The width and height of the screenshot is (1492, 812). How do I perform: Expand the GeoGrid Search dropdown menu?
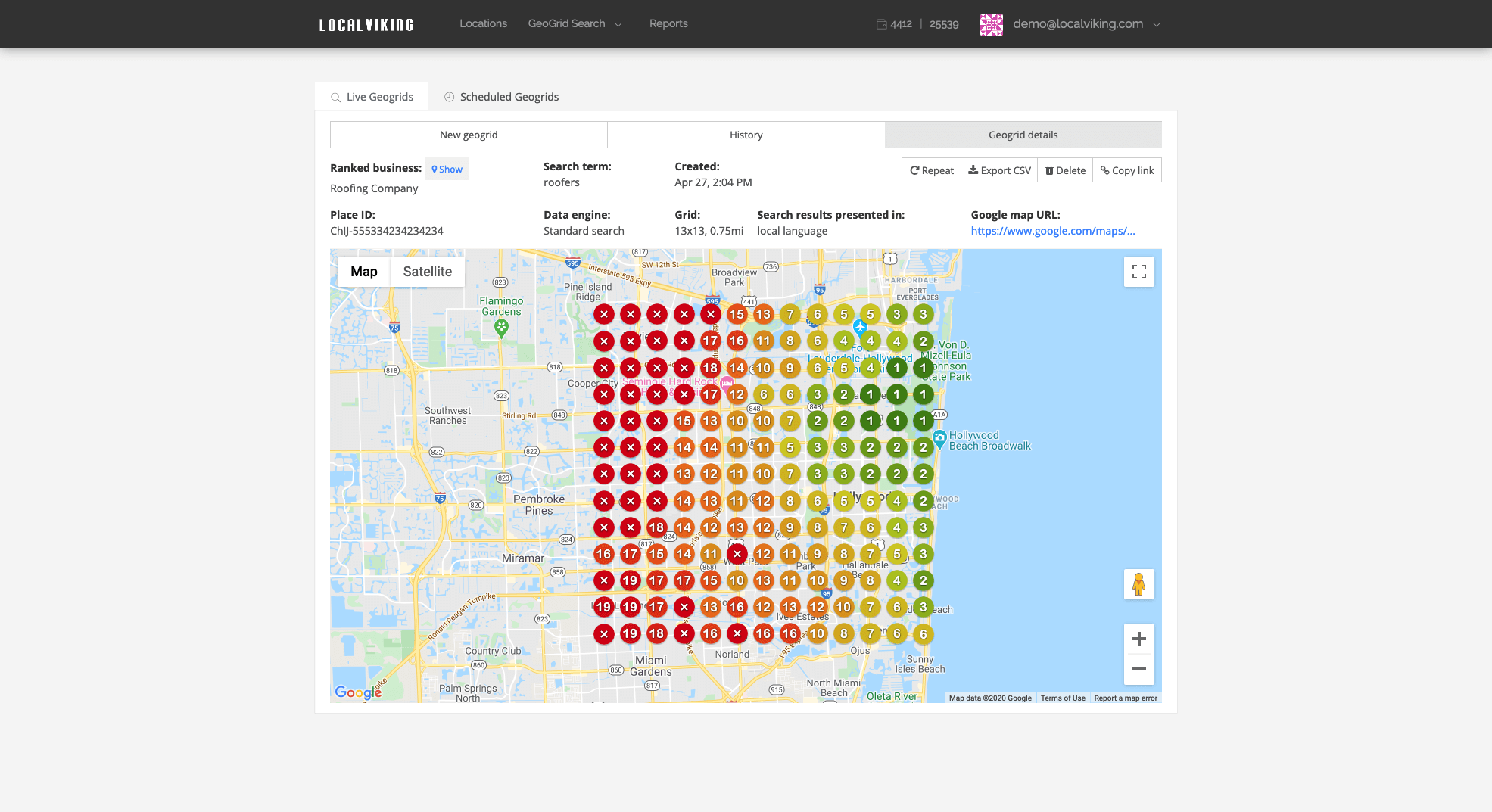pyautogui.click(x=575, y=23)
